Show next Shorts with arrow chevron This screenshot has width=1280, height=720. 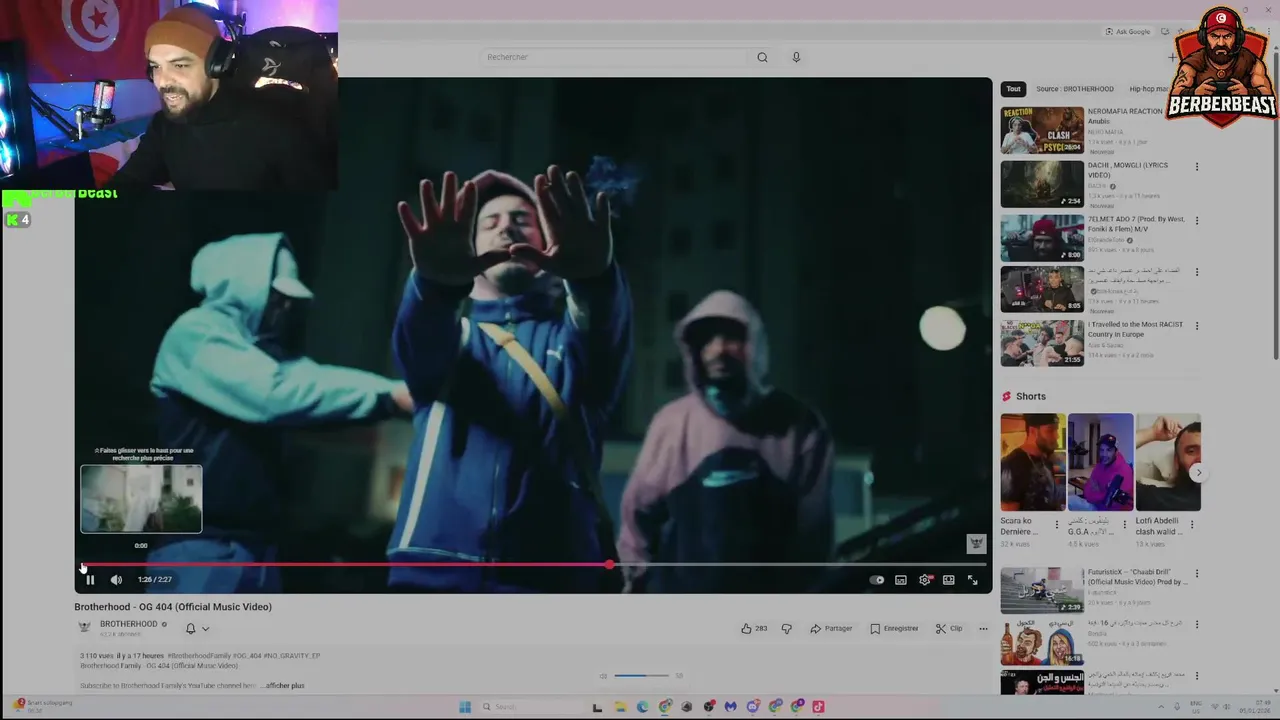1198,473
